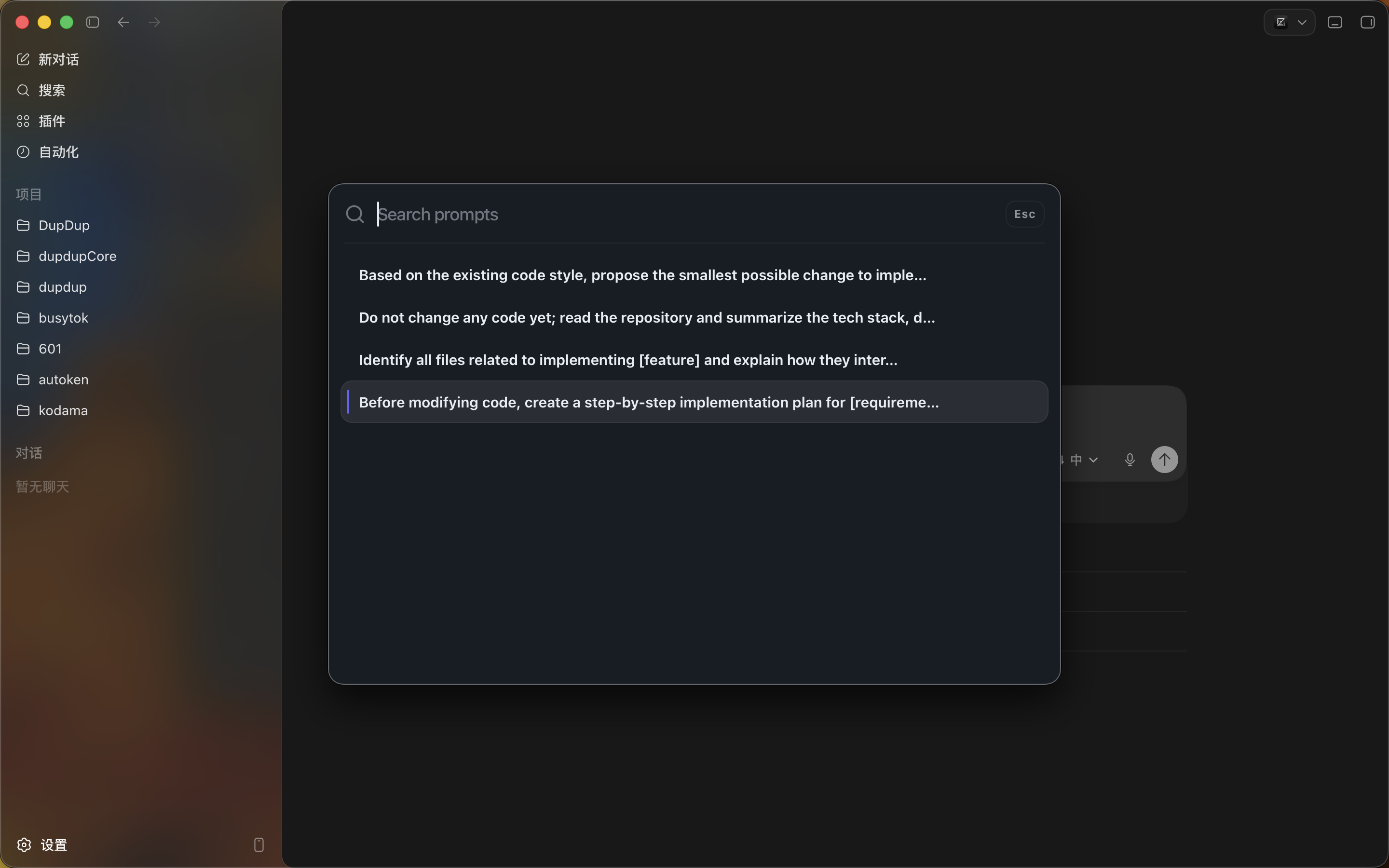
Task: Click the folder icon beside kodama
Action: click(x=23, y=410)
